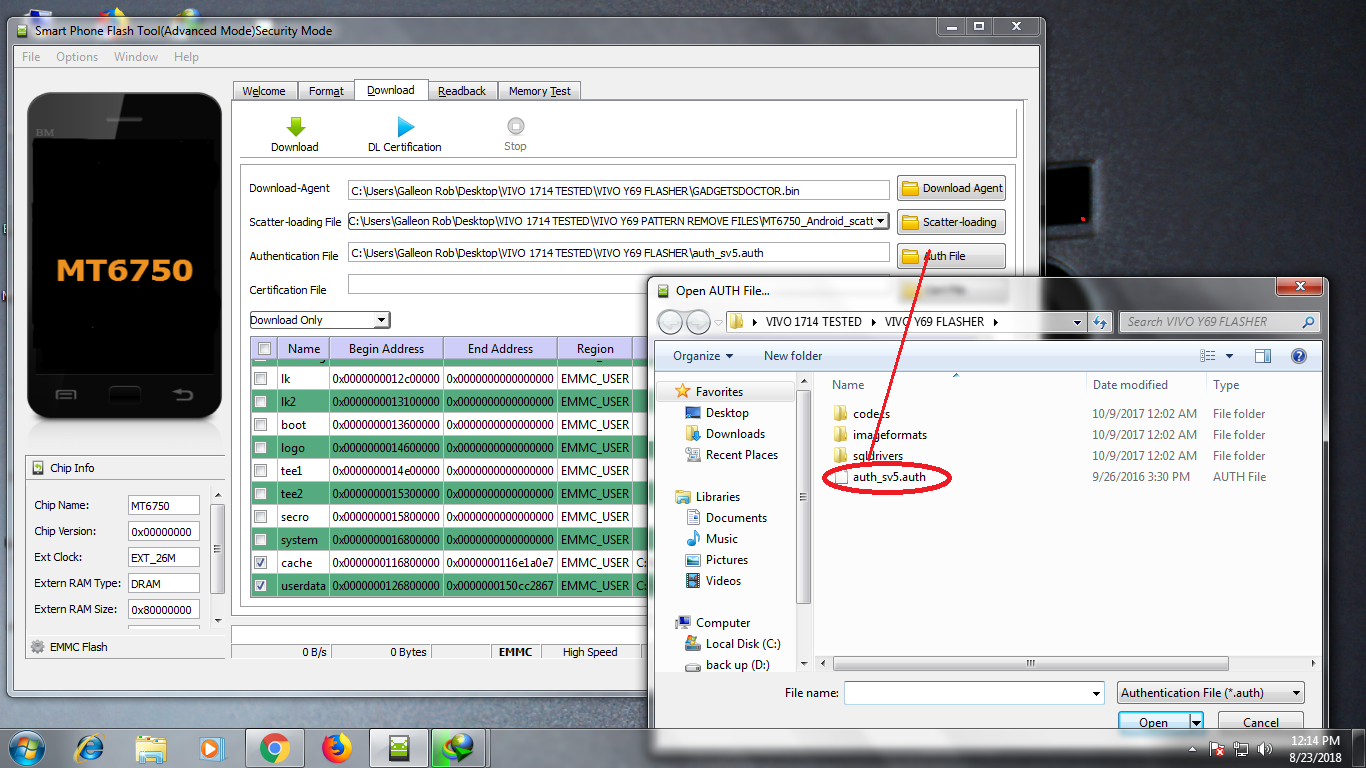Click the Search VIVO Y69 FLASHER box
The width and height of the screenshot is (1366, 768).
click(1220, 322)
